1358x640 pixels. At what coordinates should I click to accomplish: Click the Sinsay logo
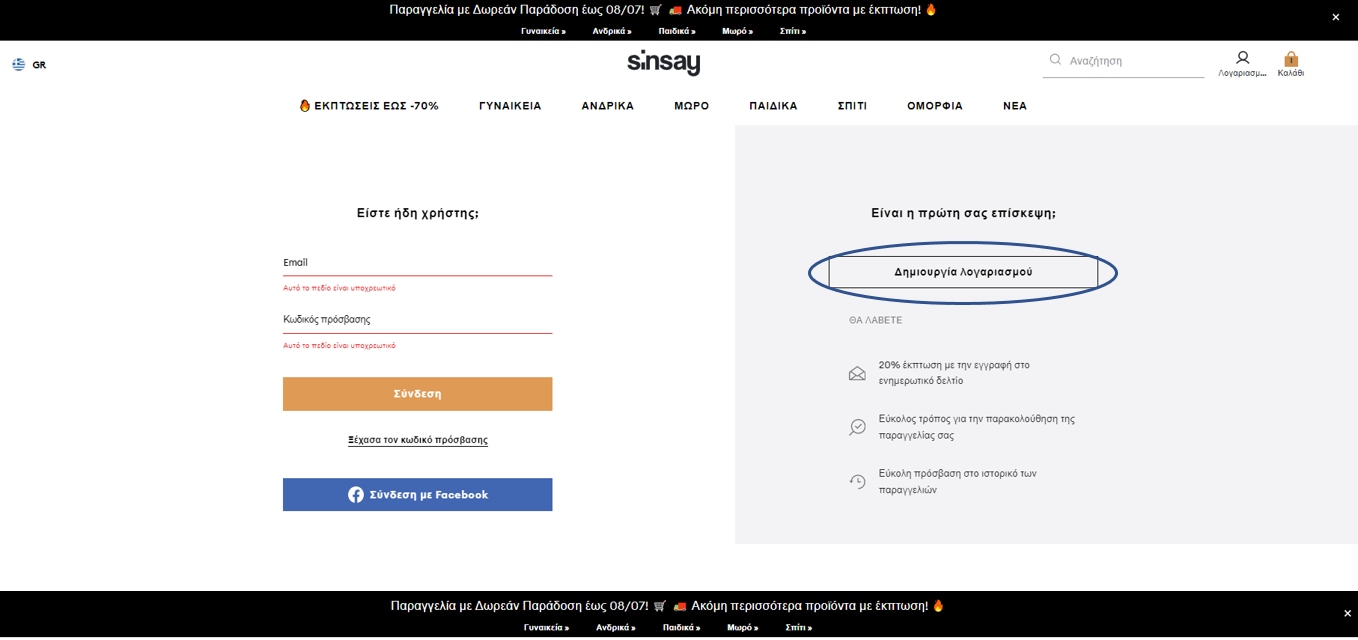click(663, 62)
